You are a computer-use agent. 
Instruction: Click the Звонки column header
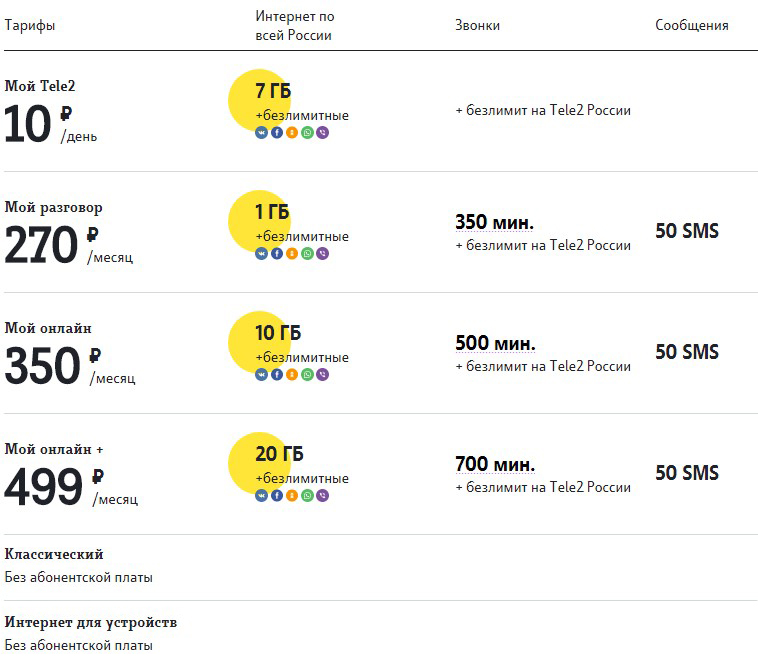[477, 25]
